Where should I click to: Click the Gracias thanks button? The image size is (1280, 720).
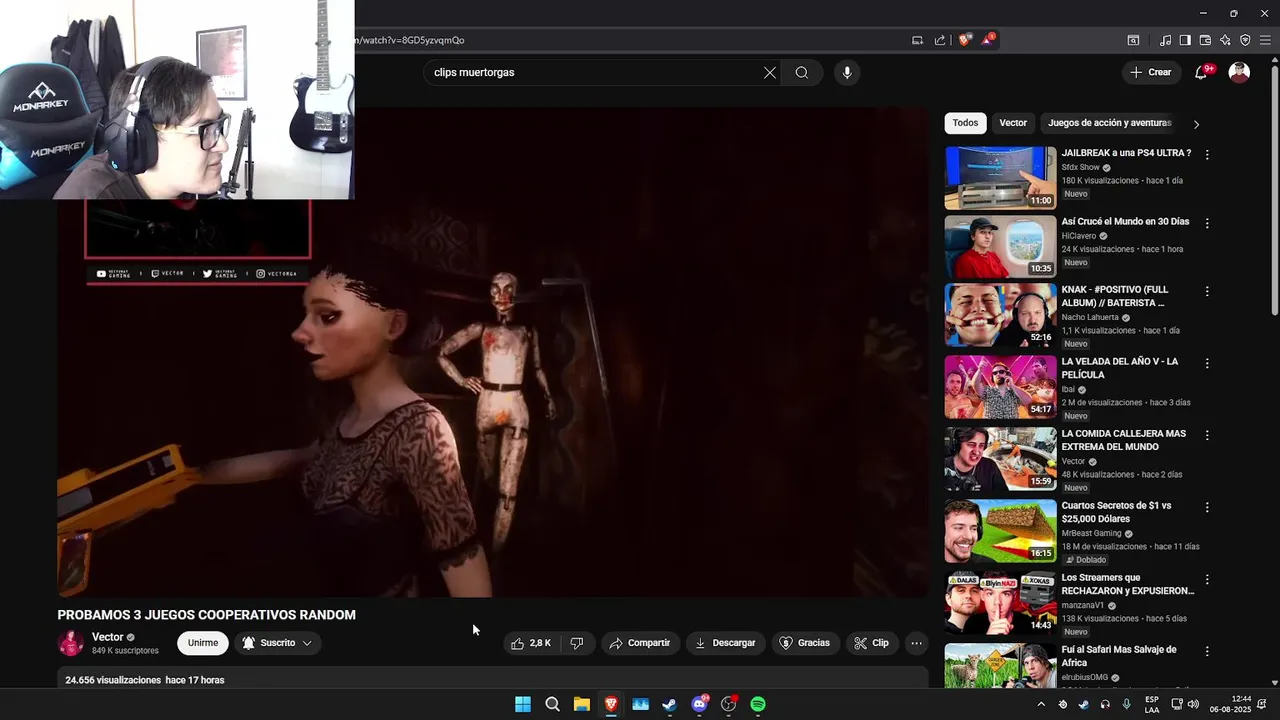point(805,643)
